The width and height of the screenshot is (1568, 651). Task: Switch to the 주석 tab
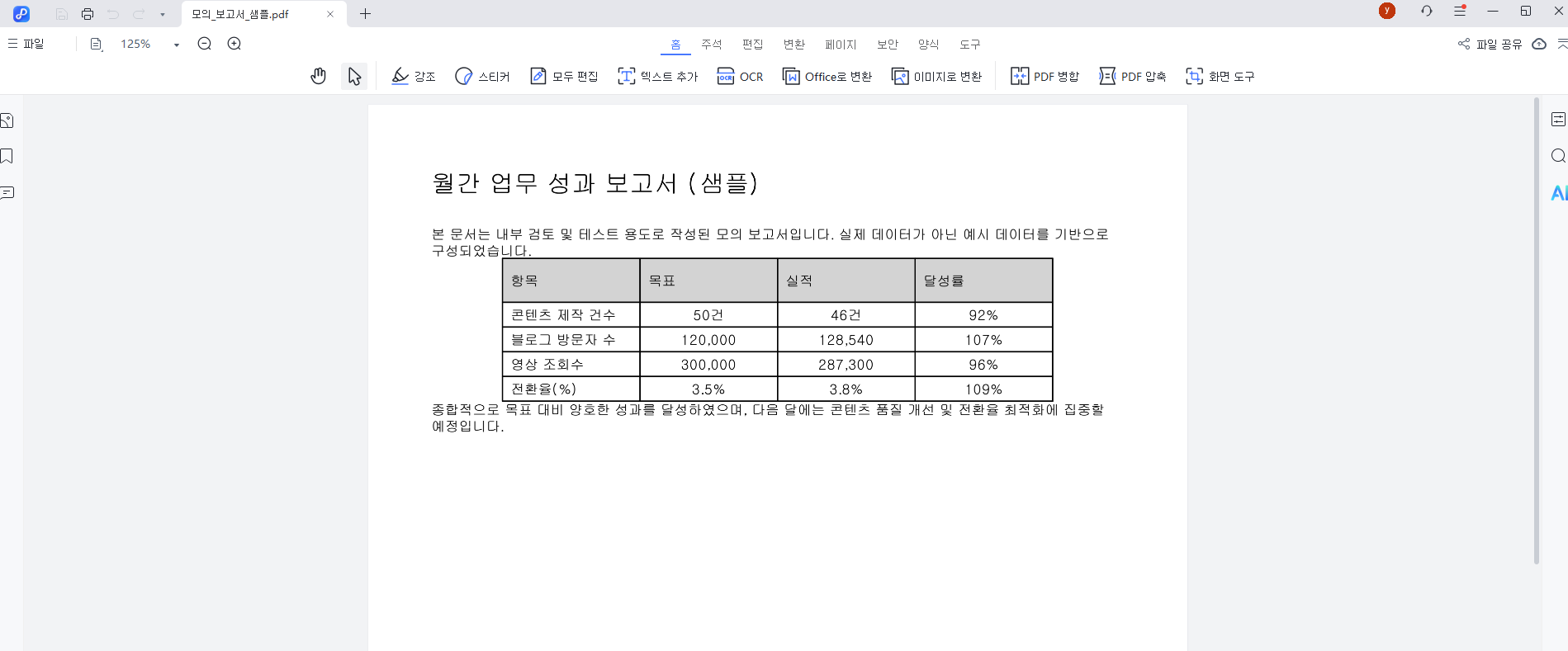[x=712, y=45]
